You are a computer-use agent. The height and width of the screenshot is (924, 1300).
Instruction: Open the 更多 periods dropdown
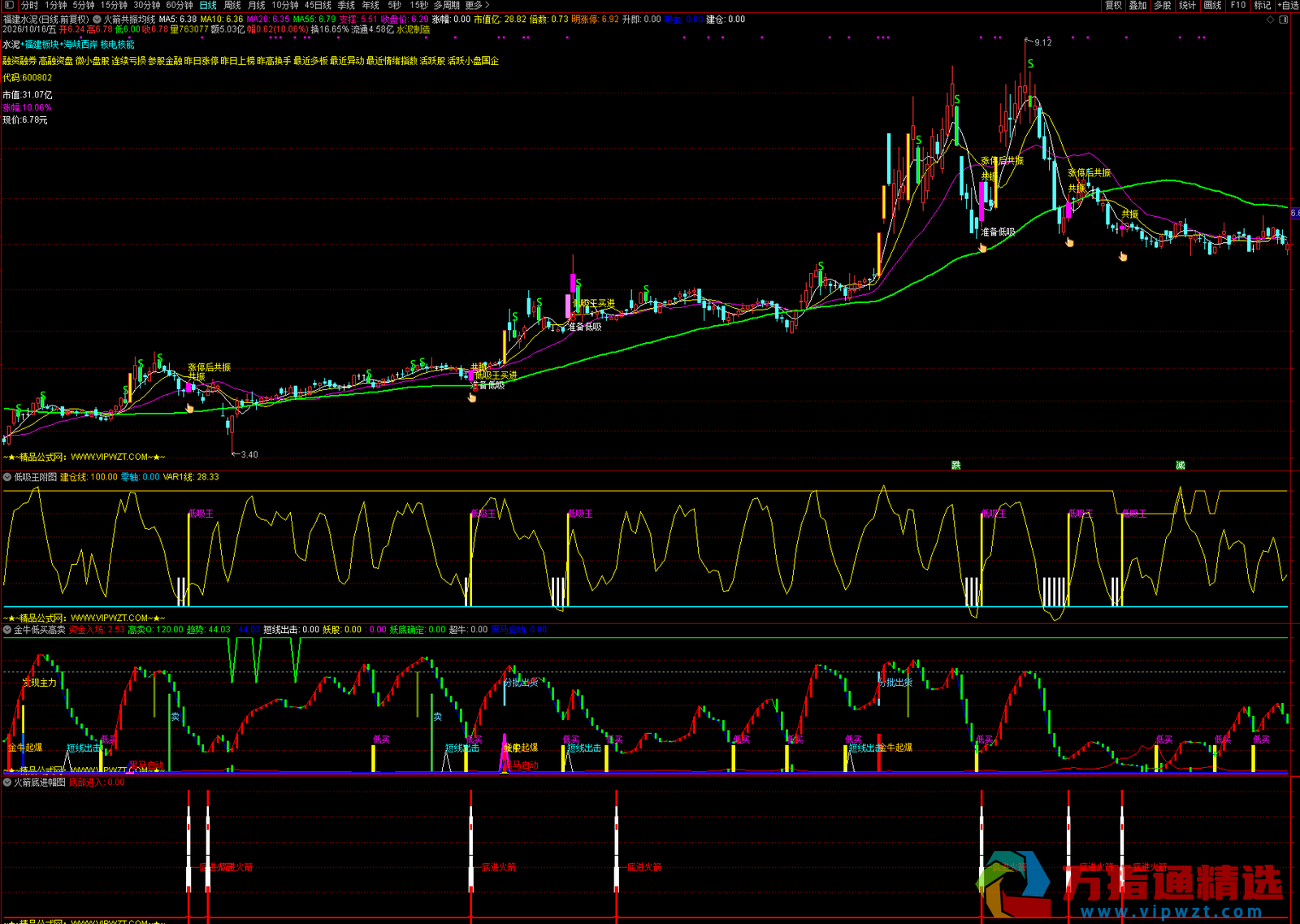click(x=477, y=5)
